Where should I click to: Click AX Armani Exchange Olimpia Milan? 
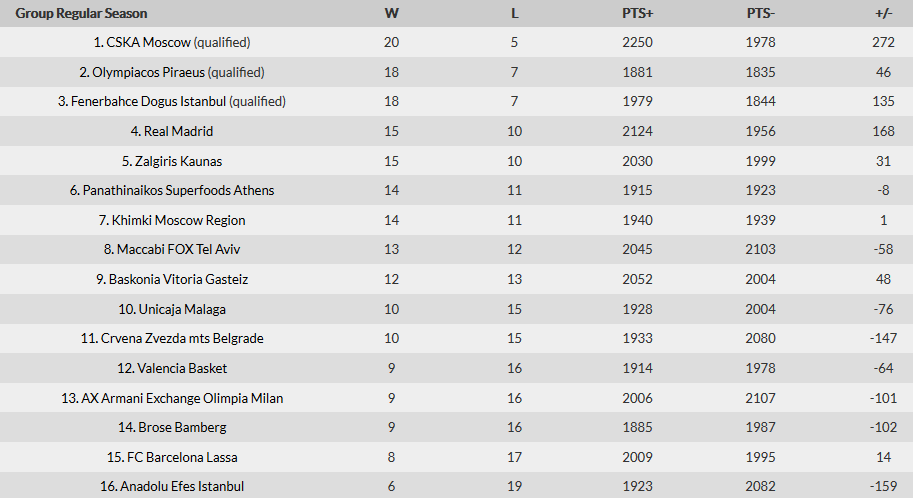pos(182,398)
